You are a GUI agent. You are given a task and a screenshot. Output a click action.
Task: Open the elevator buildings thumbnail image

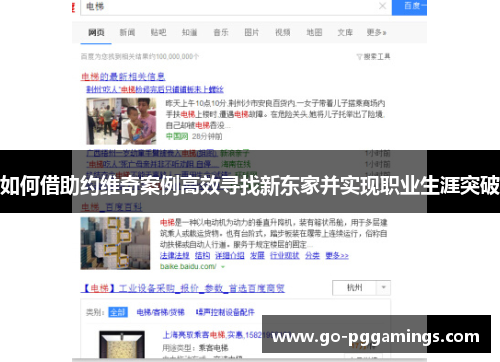[115, 243]
